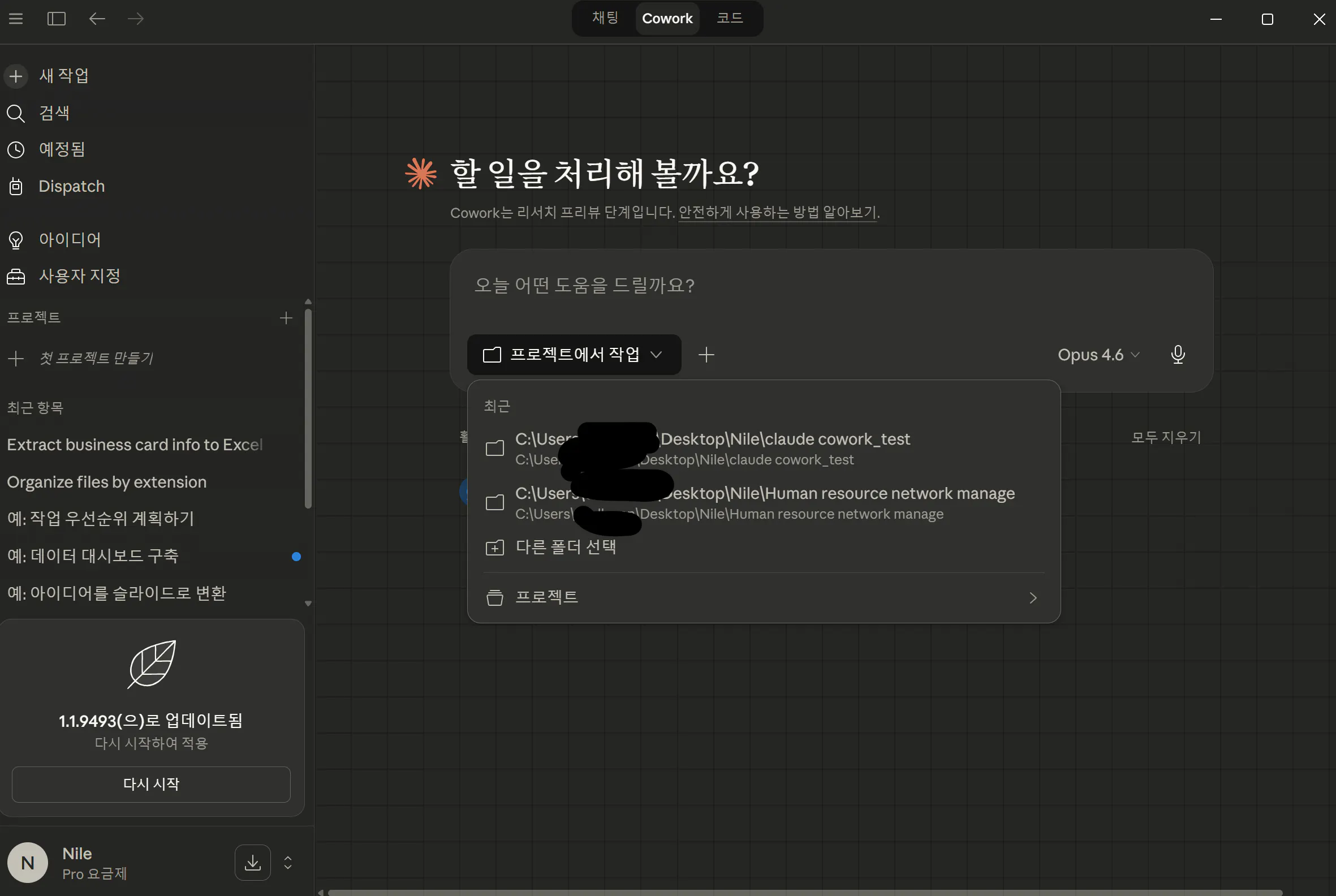Open 사용자 지정 from the sidebar
The height and width of the screenshot is (896, 1336).
click(79, 275)
